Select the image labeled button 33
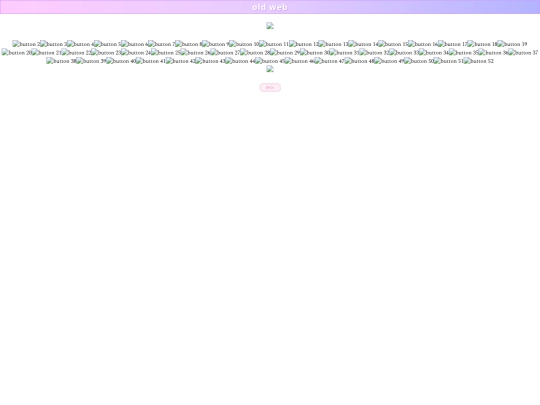Viewport: 540px width, 405px height. (x=404, y=53)
